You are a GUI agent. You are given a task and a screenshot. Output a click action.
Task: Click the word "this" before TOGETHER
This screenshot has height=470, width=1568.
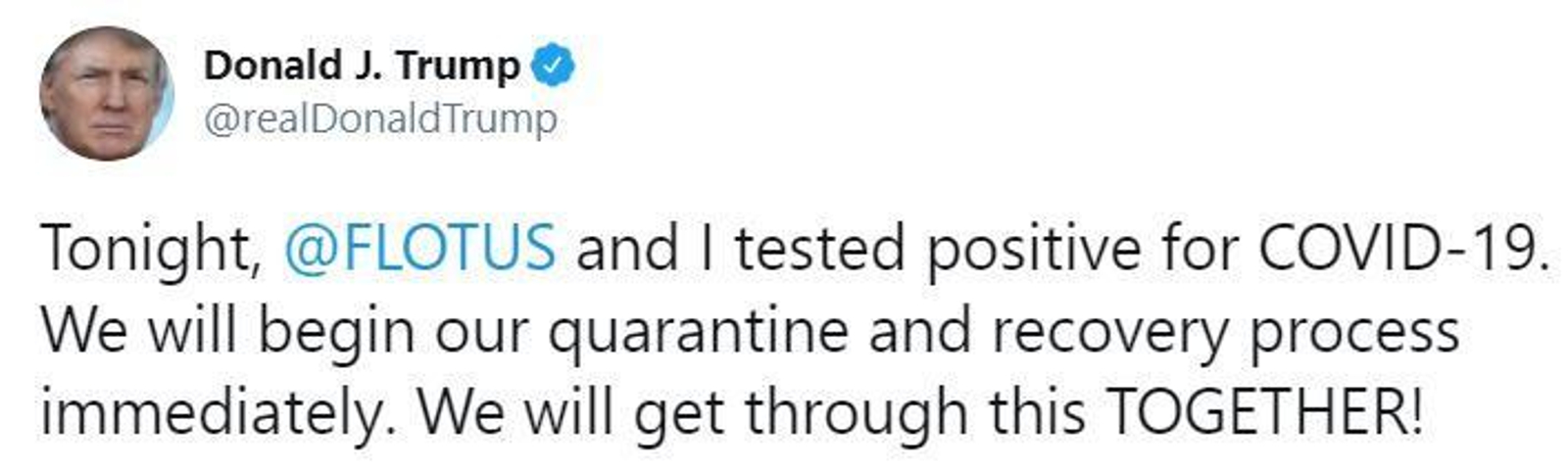(x=1037, y=411)
